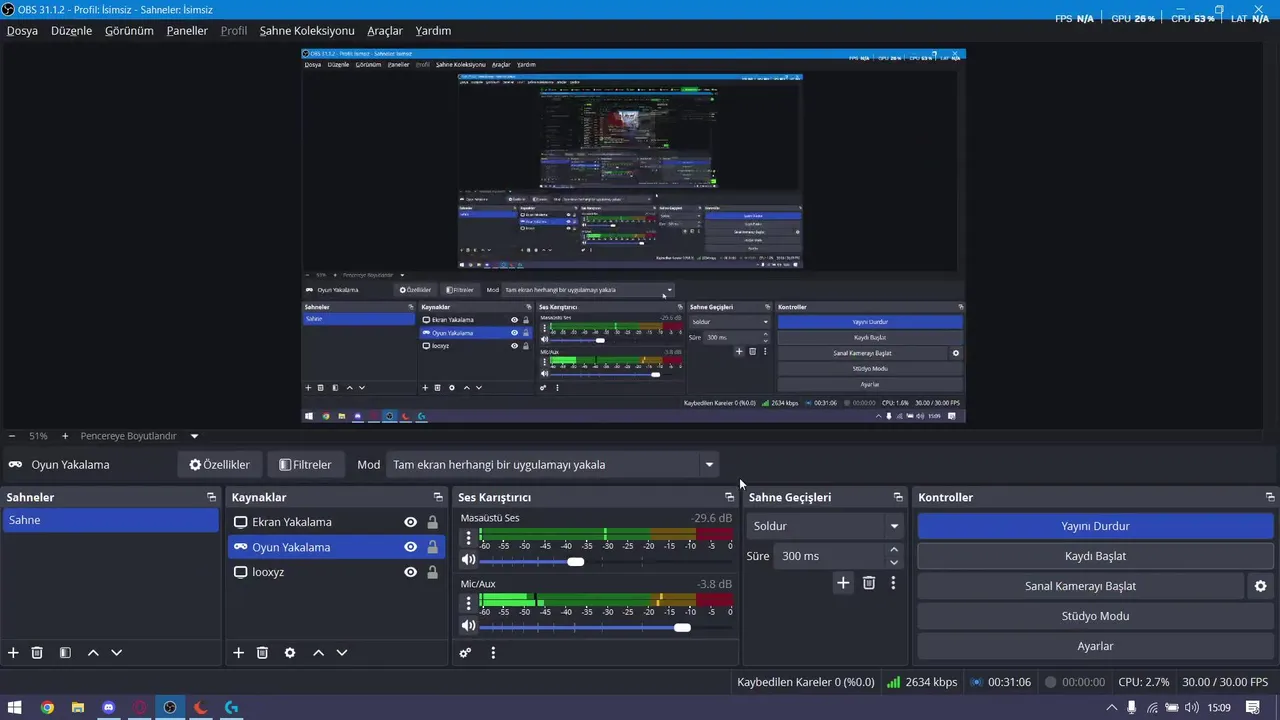Toggle visibility of Ekran Yakalama source
1280x720 pixels.
tap(410, 522)
